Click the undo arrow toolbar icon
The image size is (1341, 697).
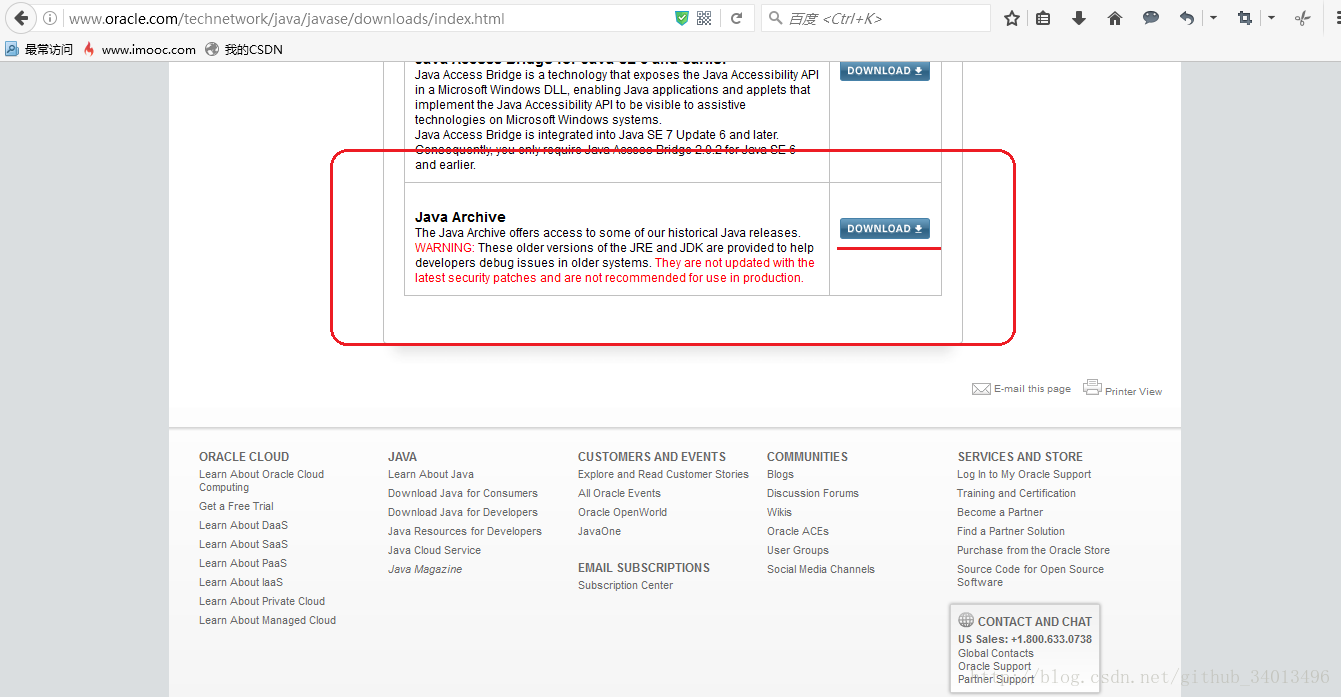(1187, 18)
